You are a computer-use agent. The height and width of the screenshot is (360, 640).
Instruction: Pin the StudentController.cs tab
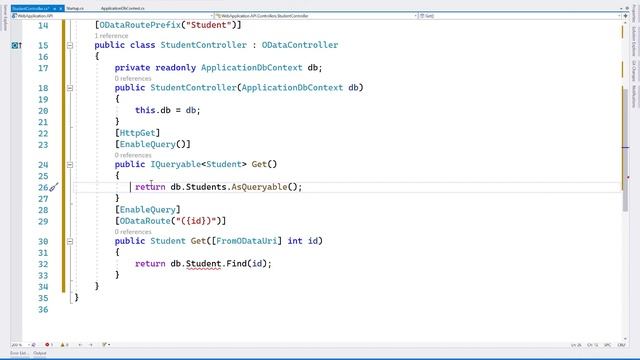(54, 8)
